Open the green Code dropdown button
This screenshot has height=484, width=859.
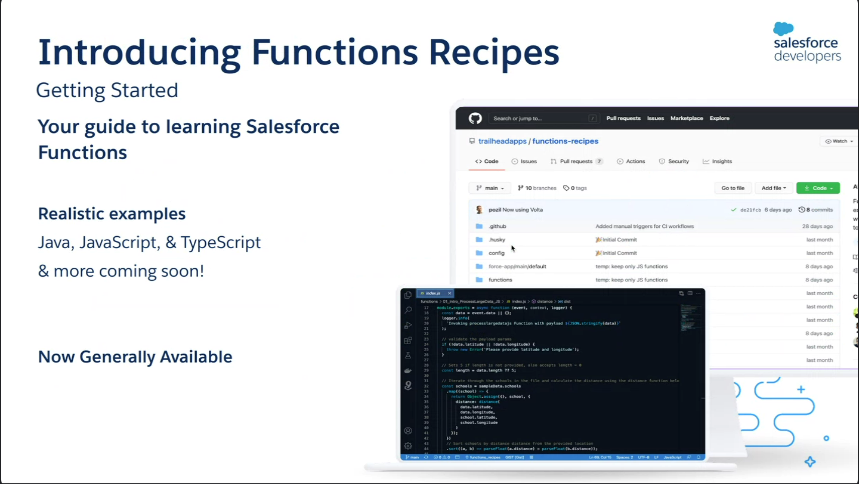[818, 188]
